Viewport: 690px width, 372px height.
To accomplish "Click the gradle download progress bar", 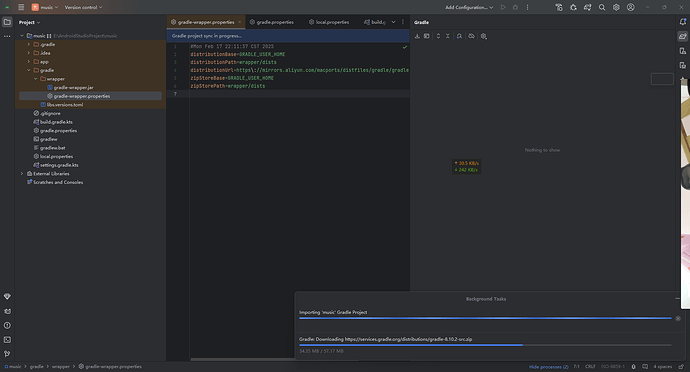I will (x=485, y=345).
